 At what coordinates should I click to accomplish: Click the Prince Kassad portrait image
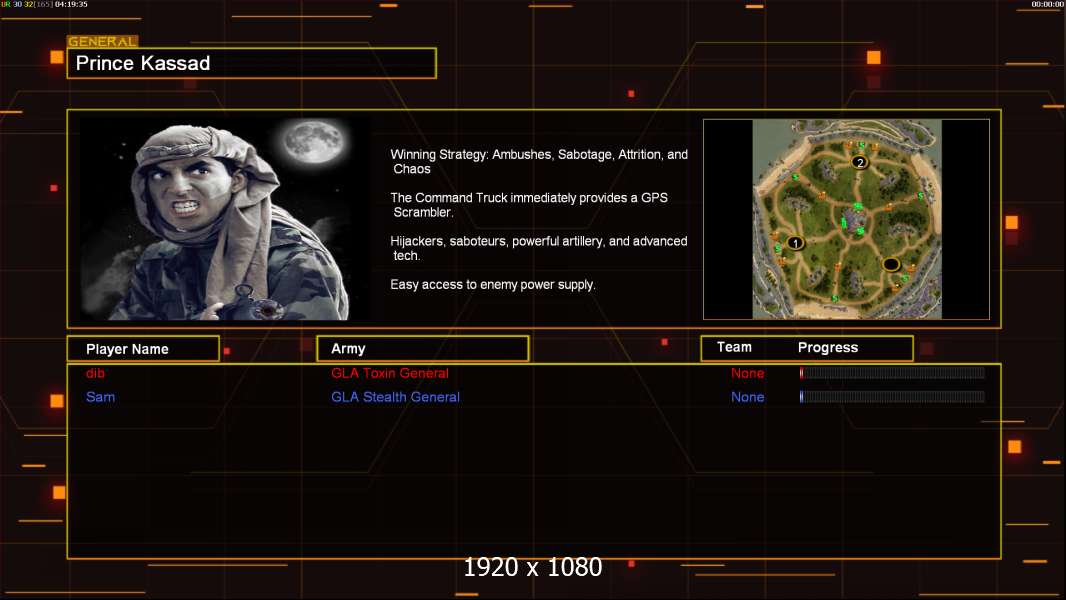(x=226, y=219)
